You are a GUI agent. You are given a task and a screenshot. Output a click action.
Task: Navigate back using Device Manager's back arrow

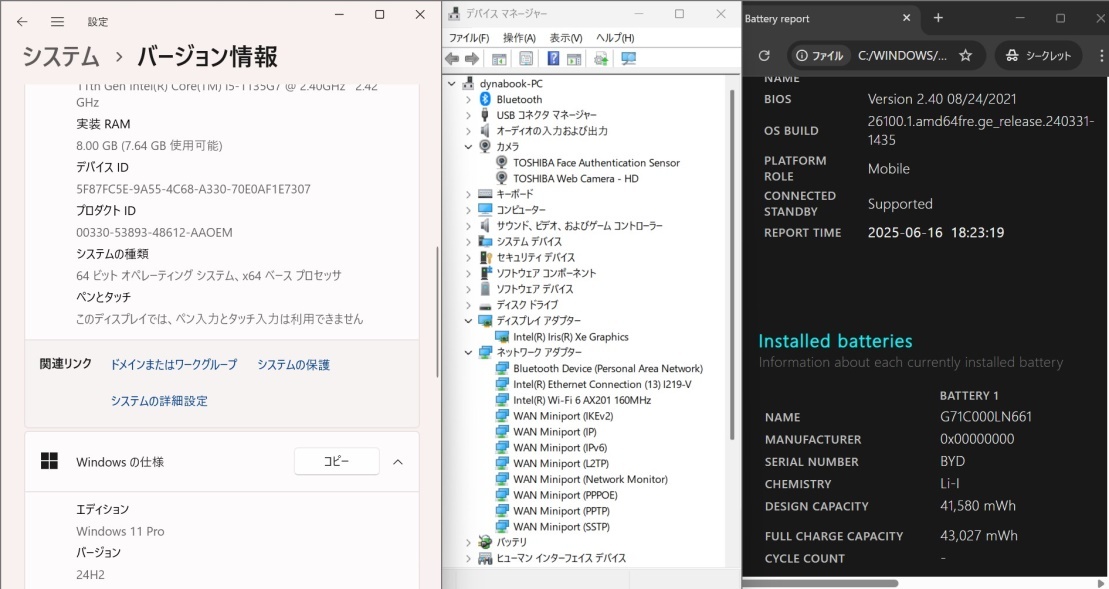coord(452,57)
